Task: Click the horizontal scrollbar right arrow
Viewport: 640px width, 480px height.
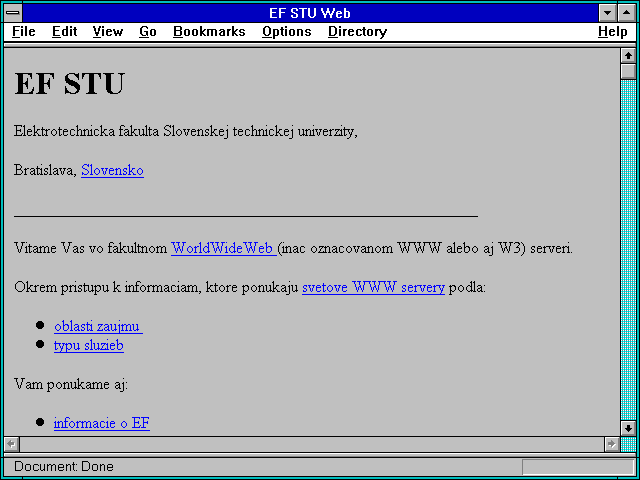Action: pos(612,444)
